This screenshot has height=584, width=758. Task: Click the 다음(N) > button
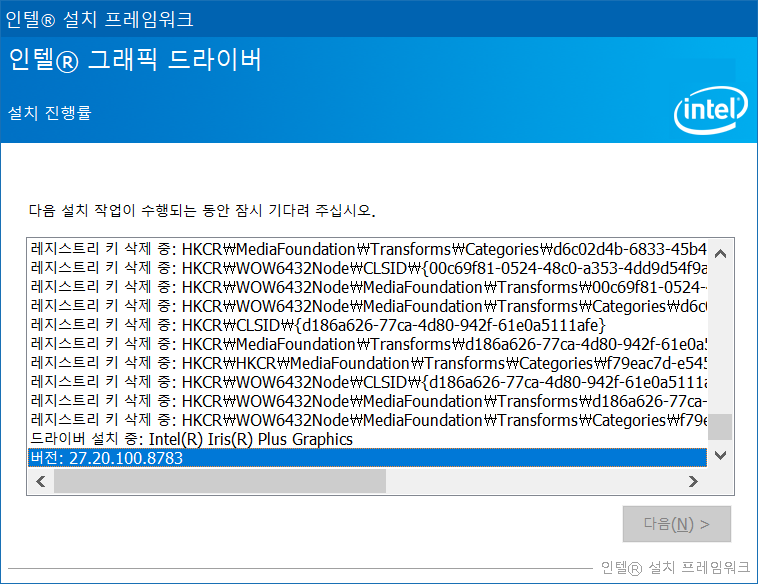tap(677, 524)
